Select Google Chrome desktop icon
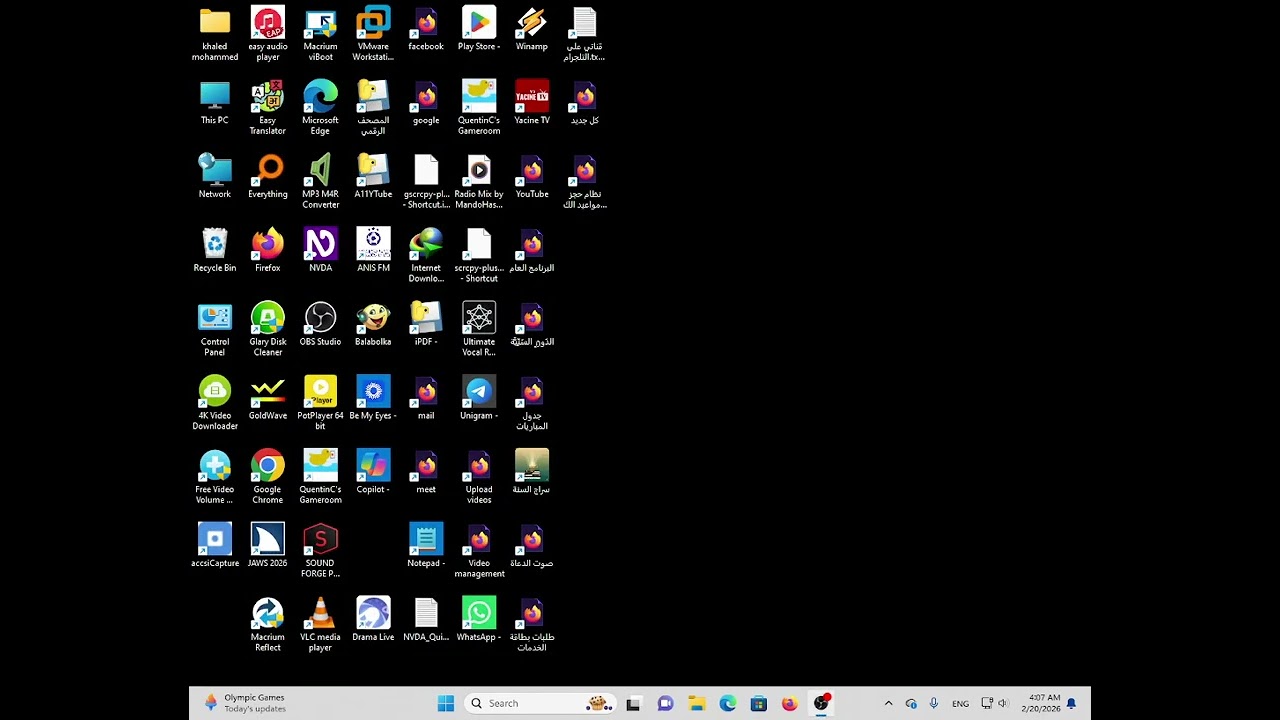Viewport: 1280px width, 720px height. pyautogui.click(x=268, y=477)
